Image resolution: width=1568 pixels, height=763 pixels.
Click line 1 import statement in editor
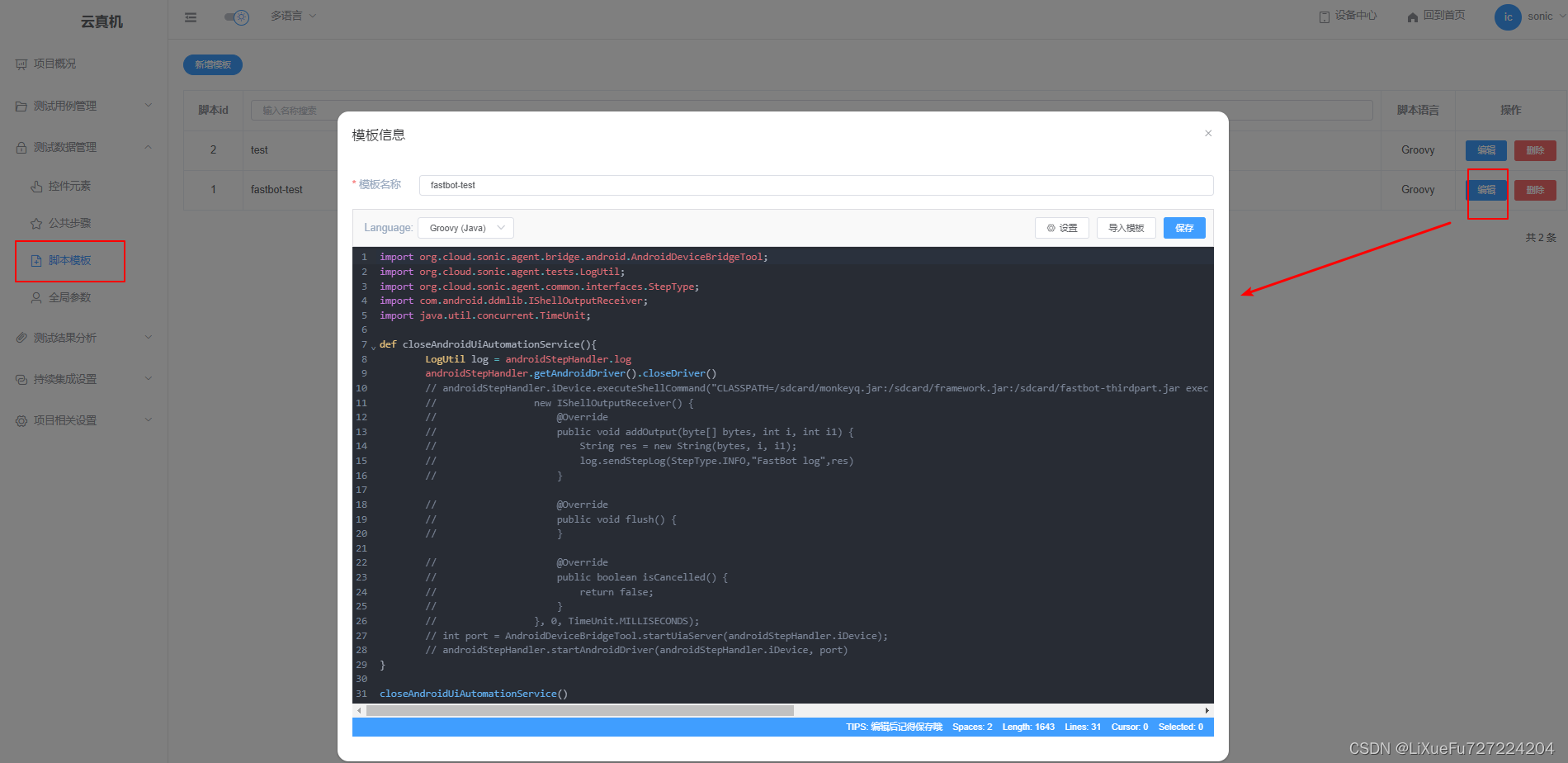pos(574,257)
